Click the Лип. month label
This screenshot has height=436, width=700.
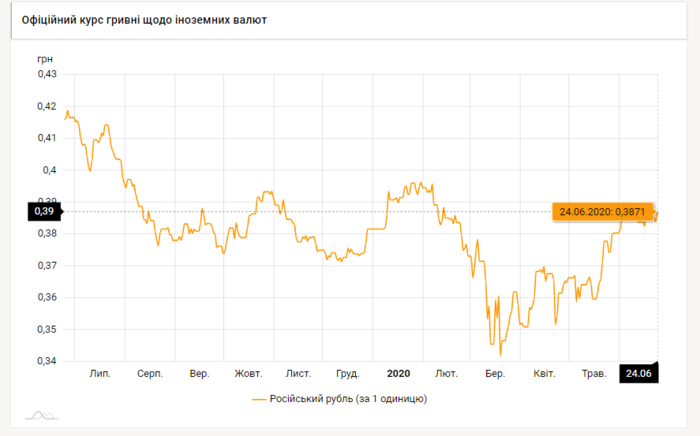point(100,373)
